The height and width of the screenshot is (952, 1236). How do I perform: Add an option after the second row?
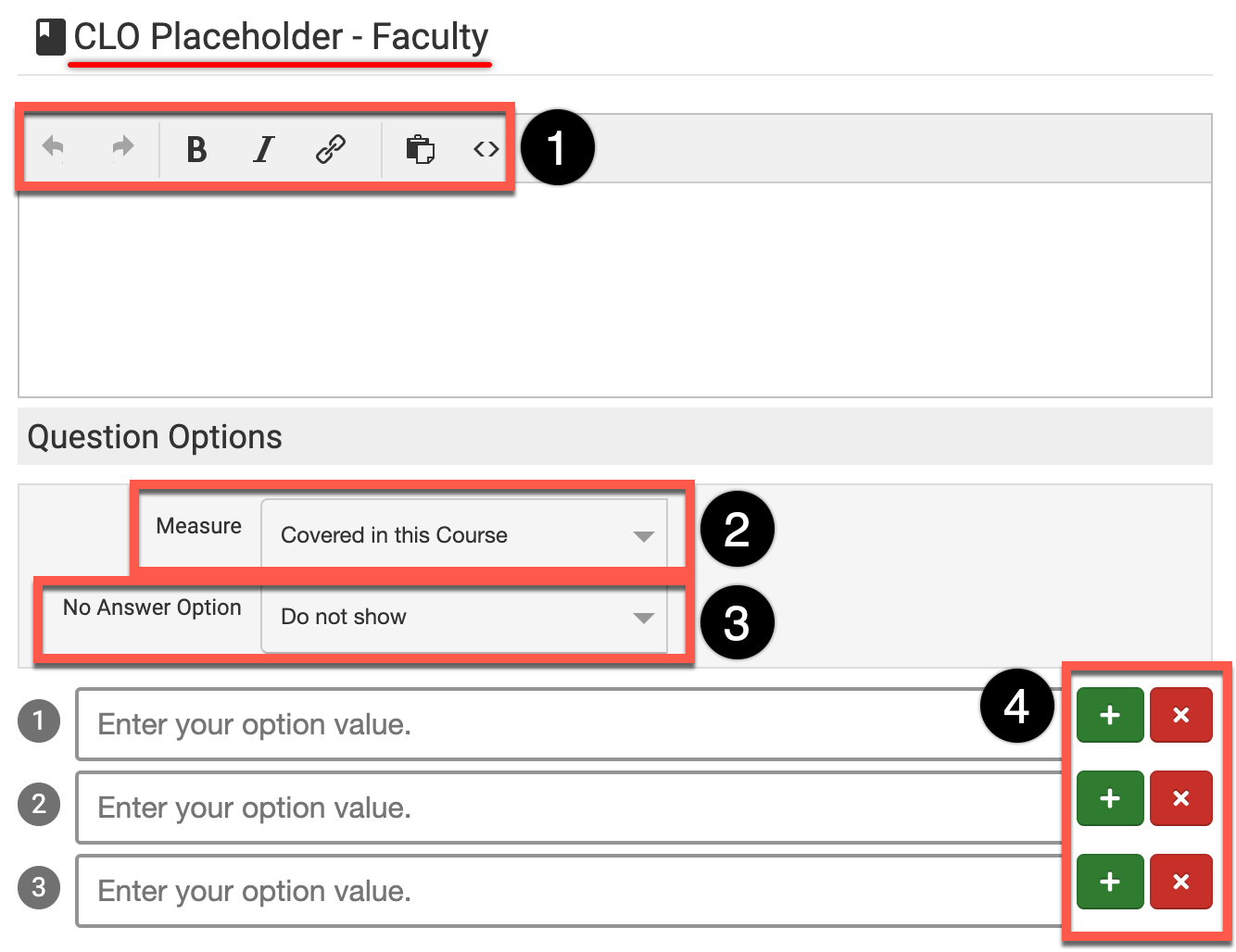[x=1110, y=798]
